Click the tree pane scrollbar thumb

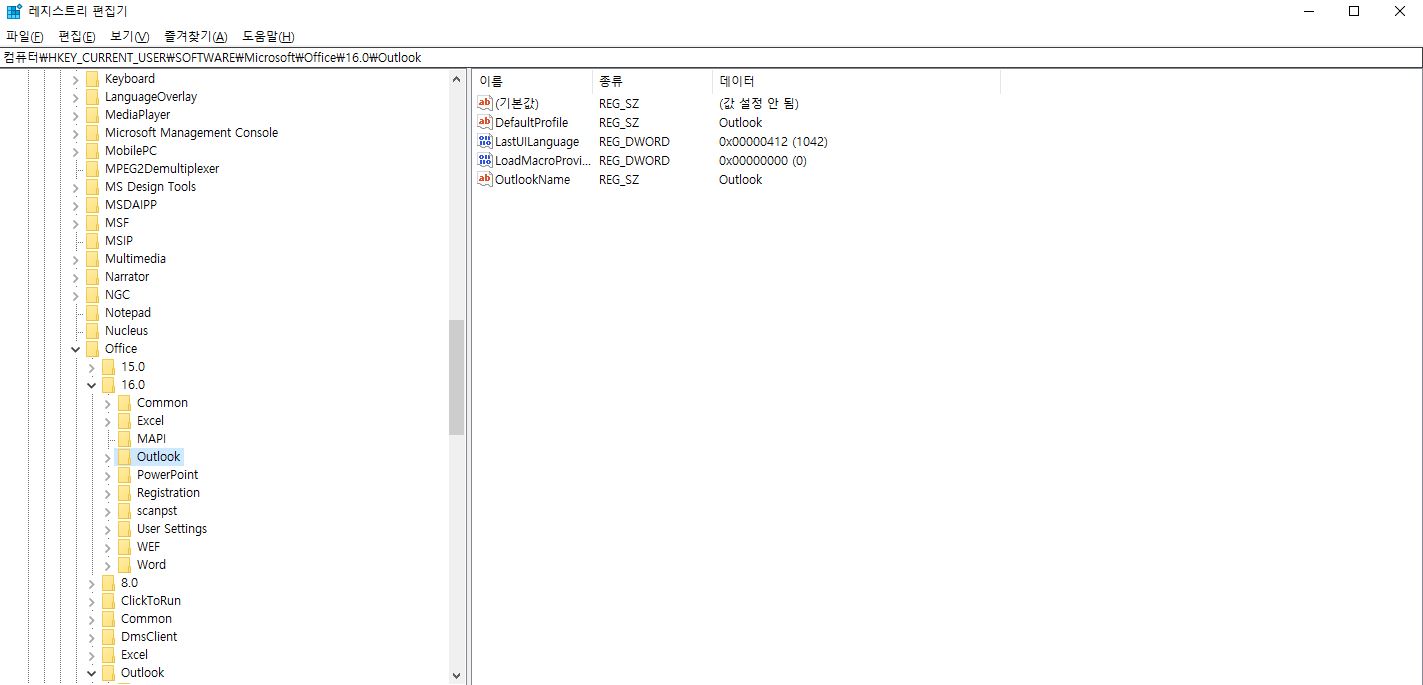coord(457,377)
